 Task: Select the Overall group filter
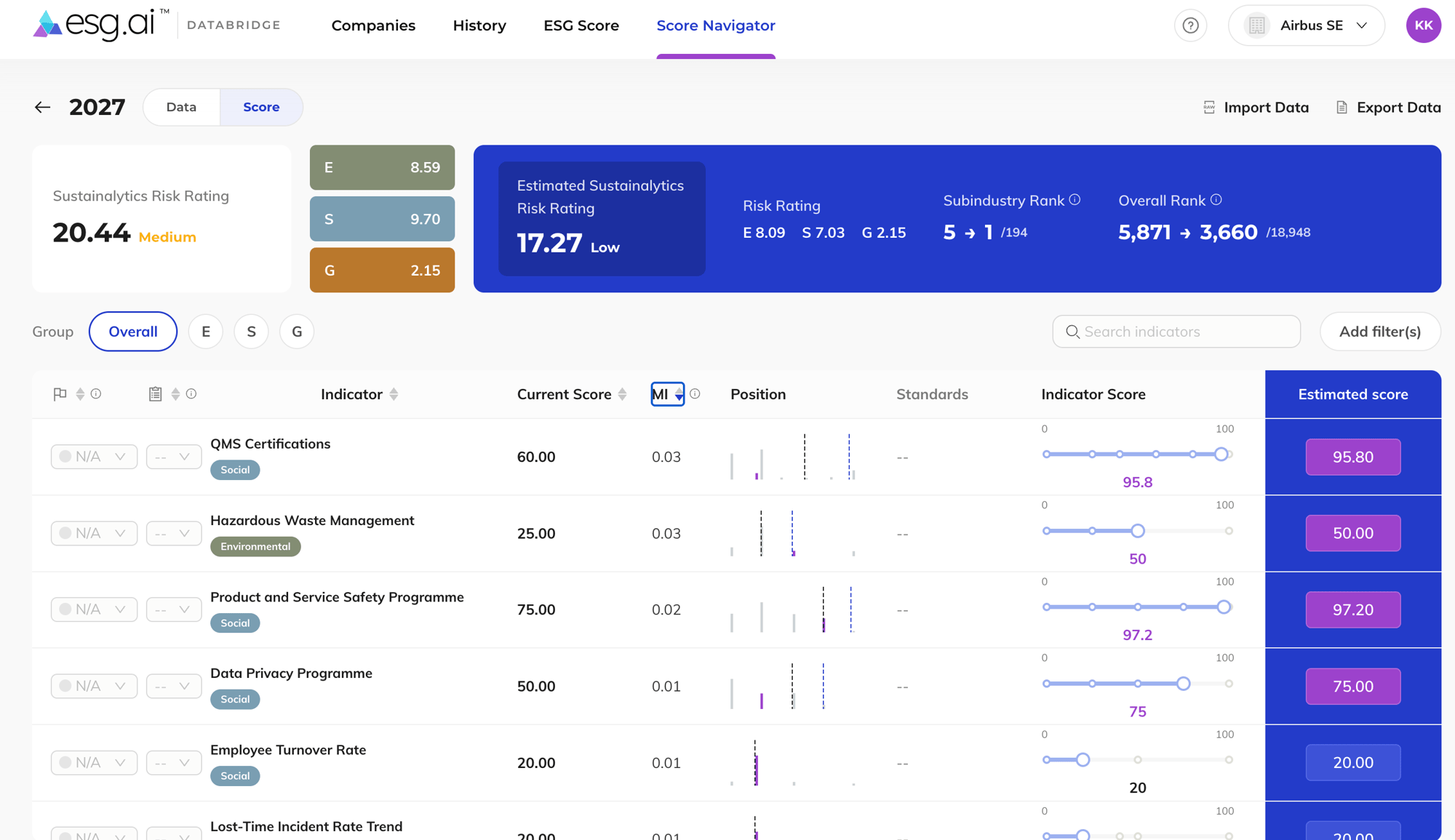click(133, 332)
